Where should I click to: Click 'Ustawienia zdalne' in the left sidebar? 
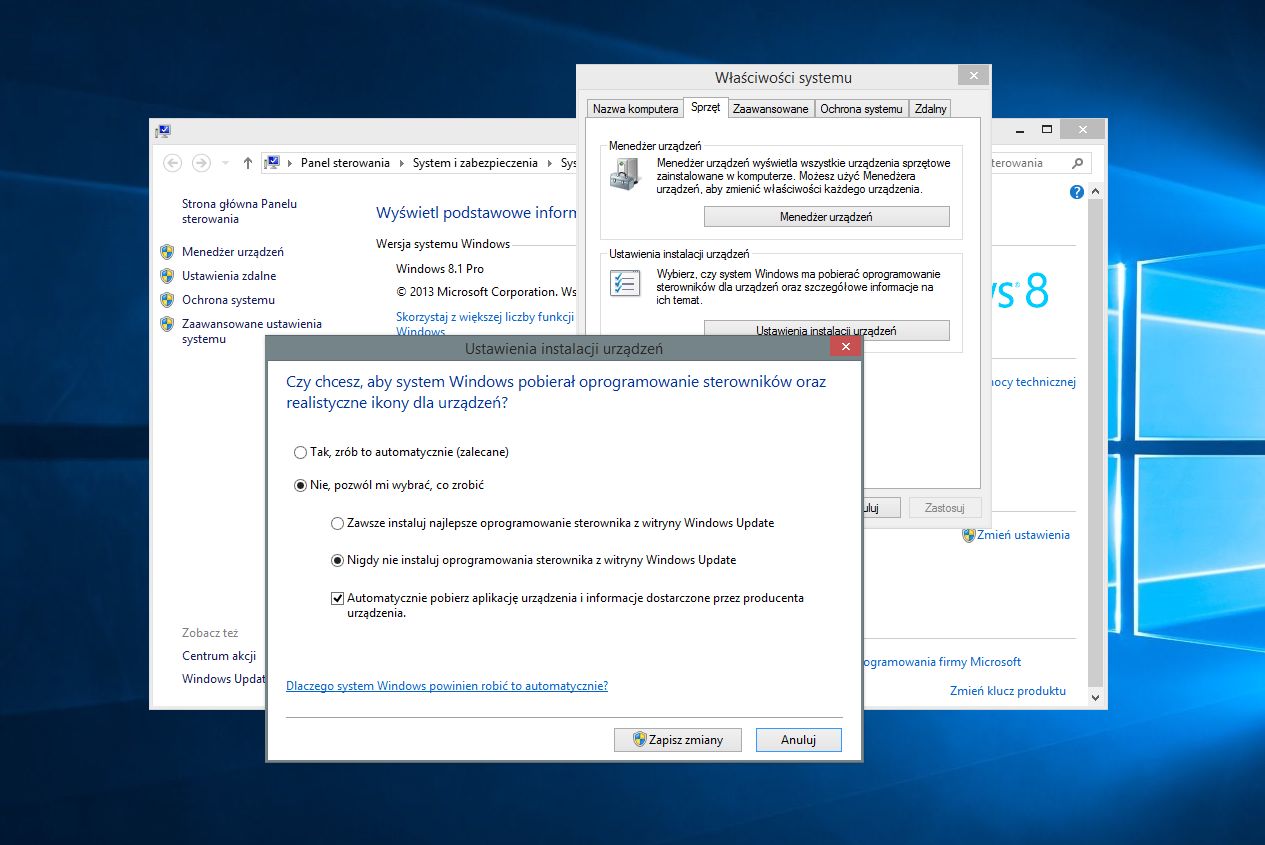click(x=229, y=276)
